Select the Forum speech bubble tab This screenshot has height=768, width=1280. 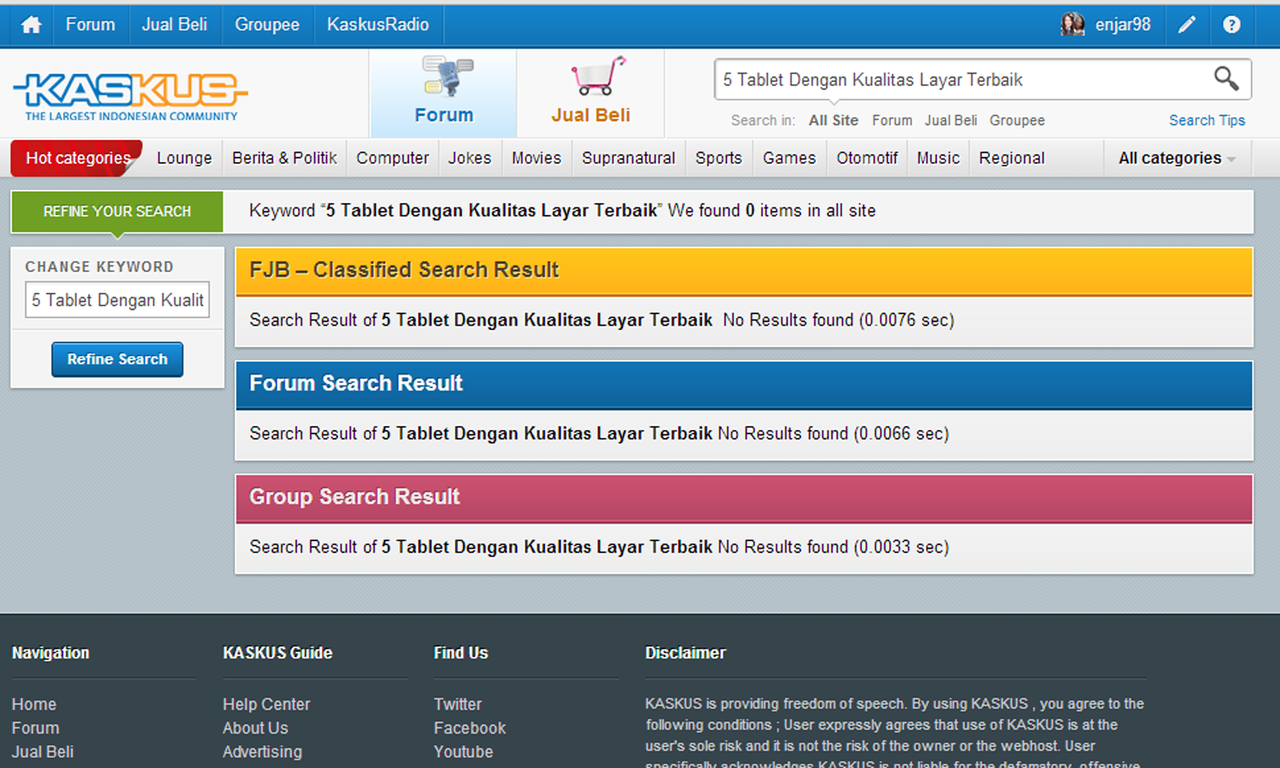pyautogui.click(x=444, y=92)
